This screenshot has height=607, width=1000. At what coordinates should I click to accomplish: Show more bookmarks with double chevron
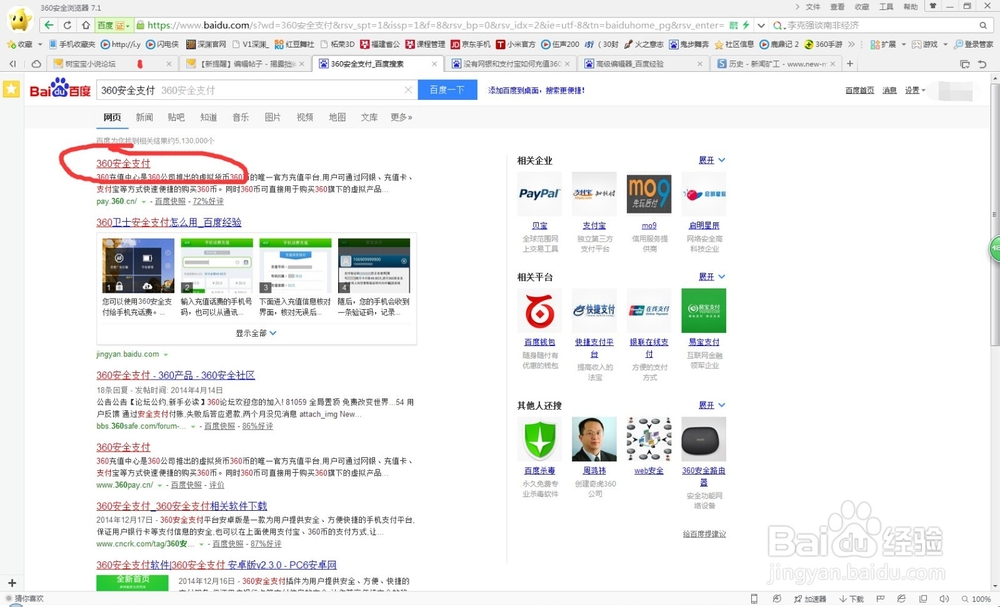click(x=851, y=44)
